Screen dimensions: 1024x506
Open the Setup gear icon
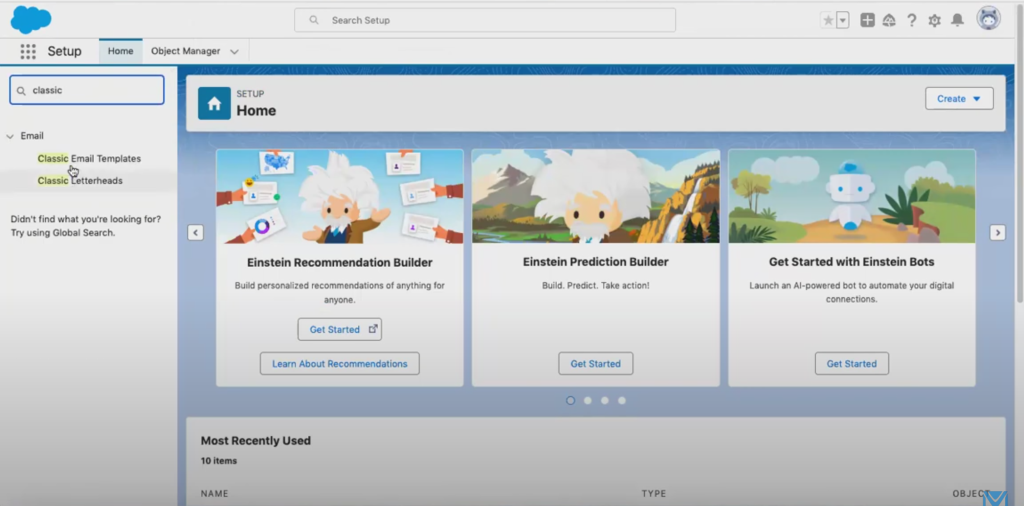[935, 20]
